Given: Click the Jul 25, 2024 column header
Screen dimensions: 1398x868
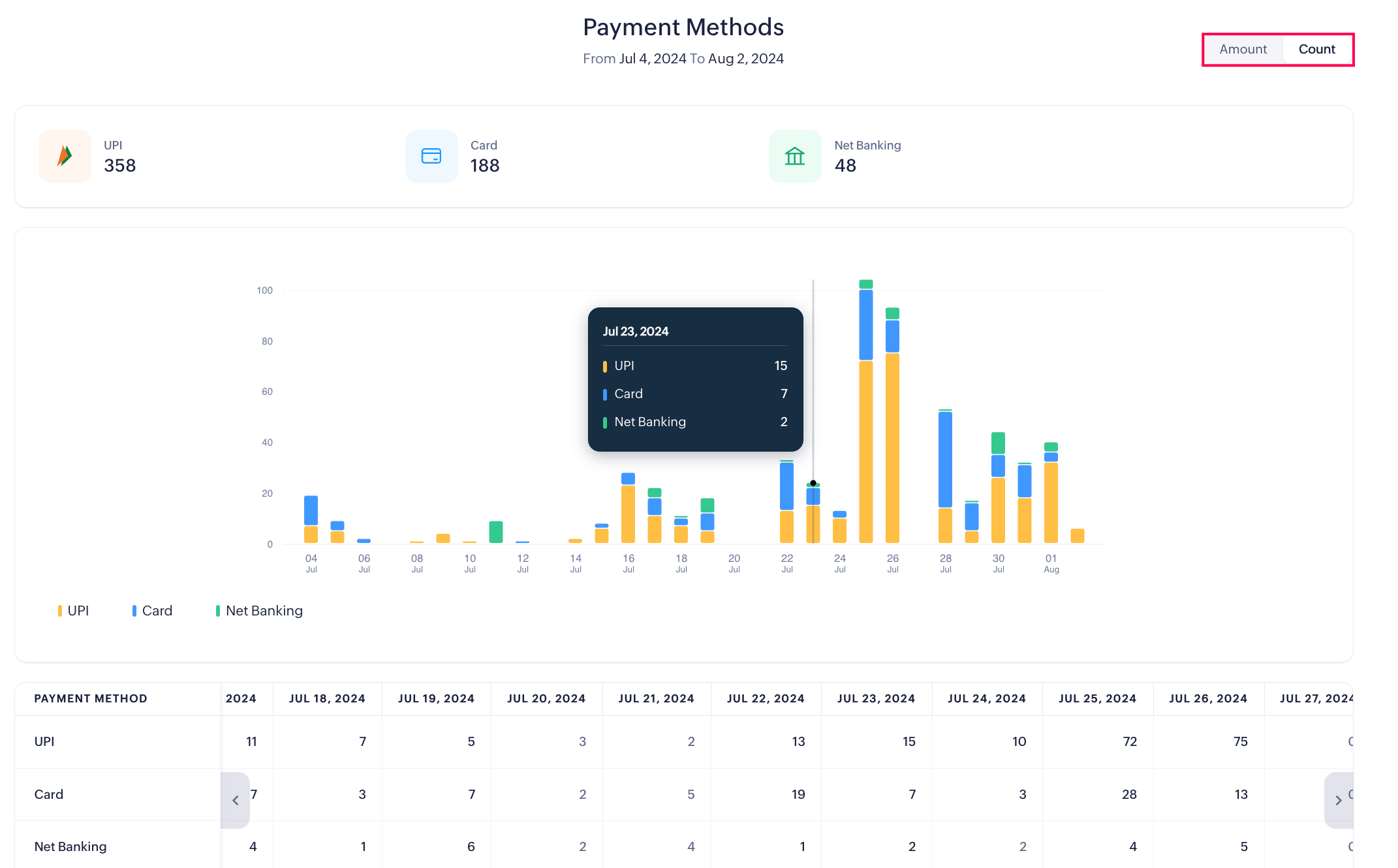Looking at the screenshot, I should click(1097, 698).
